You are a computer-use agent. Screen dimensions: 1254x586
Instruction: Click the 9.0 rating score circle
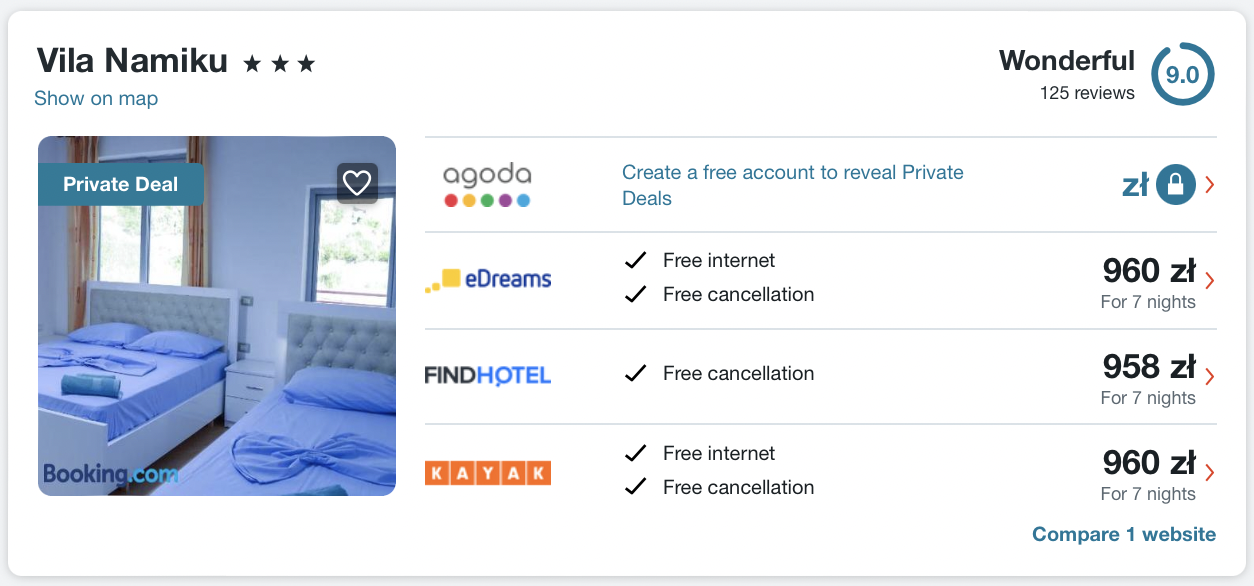[1182, 74]
